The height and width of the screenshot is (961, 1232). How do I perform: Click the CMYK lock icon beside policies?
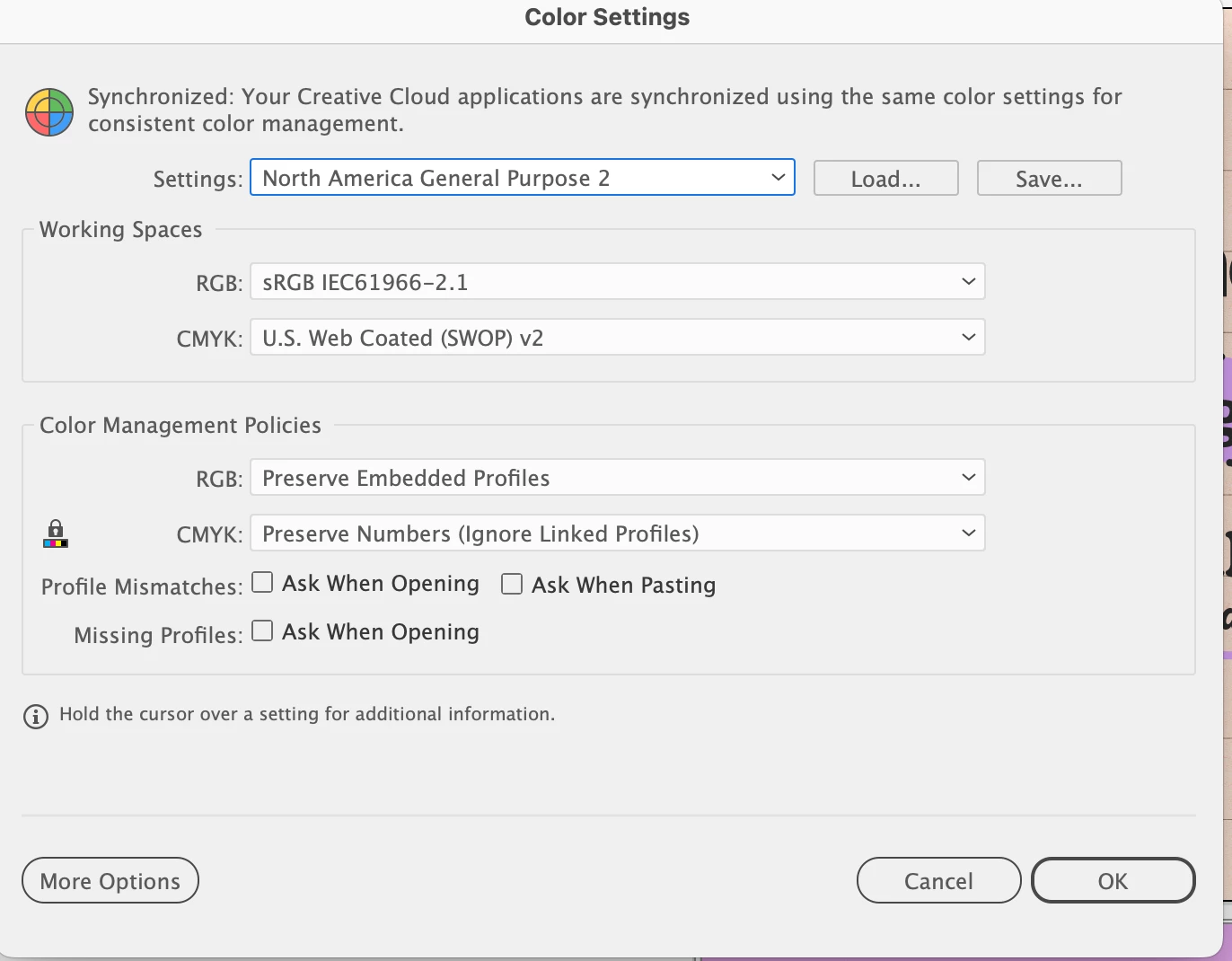(x=56, y=533)
